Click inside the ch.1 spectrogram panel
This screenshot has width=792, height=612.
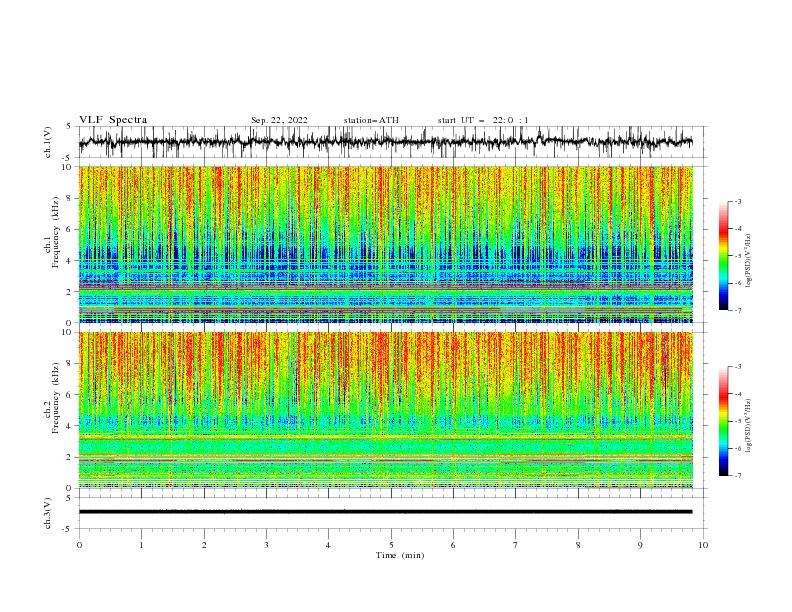coord(385,244)
